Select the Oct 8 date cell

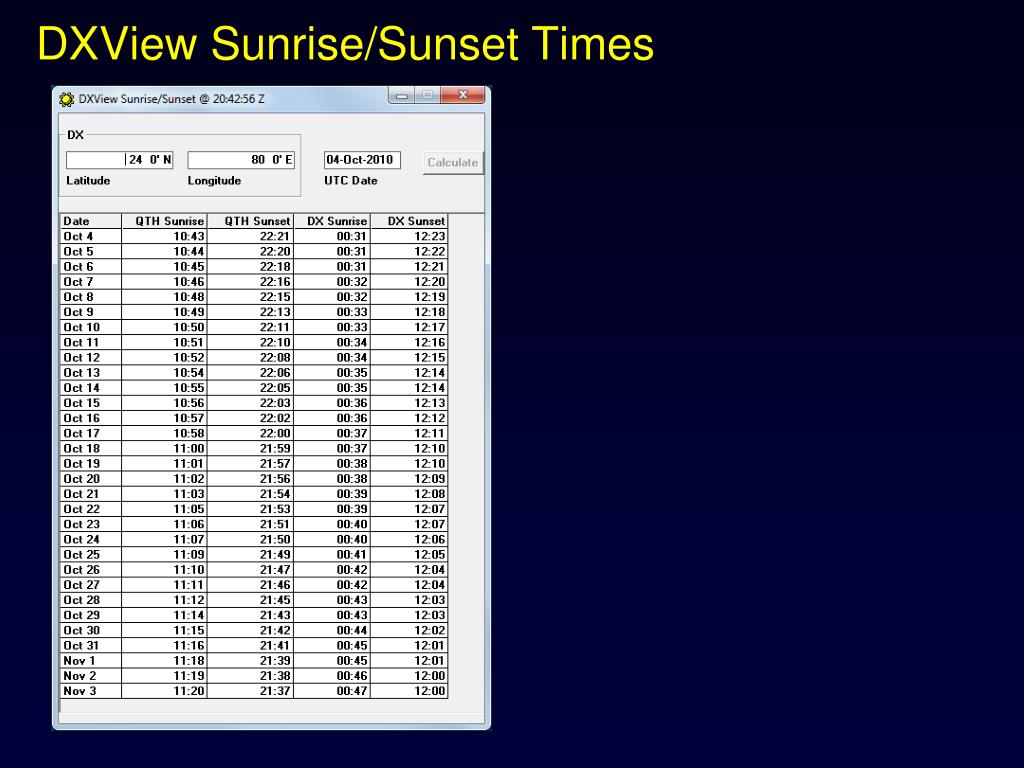tap(91, 297)
